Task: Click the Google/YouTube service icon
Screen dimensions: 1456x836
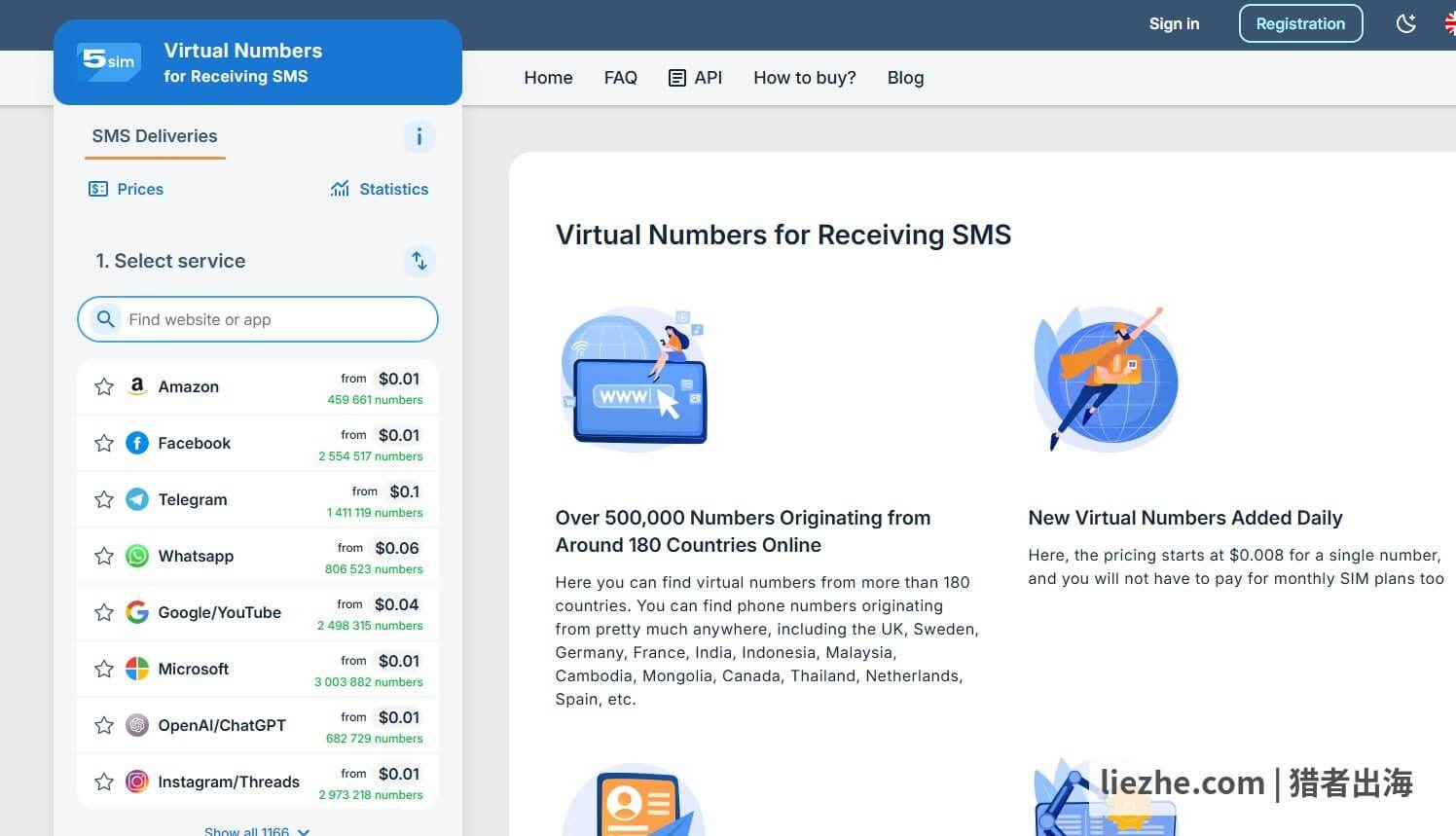Action: click(x=137, y=612)
